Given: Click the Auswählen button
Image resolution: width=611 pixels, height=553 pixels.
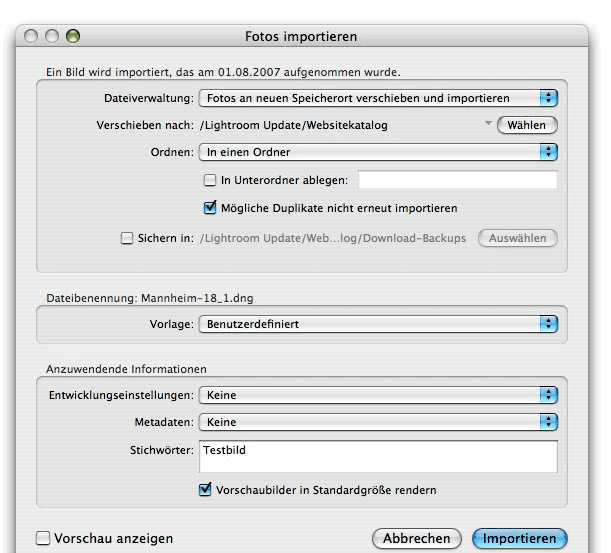Looking at the screenshot, I should coord(517,238).
